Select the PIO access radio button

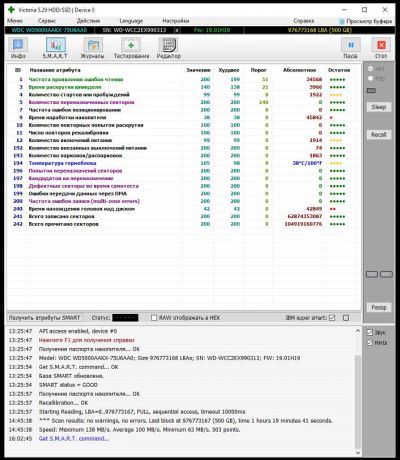pyautogui.click(x=370, y=78)
